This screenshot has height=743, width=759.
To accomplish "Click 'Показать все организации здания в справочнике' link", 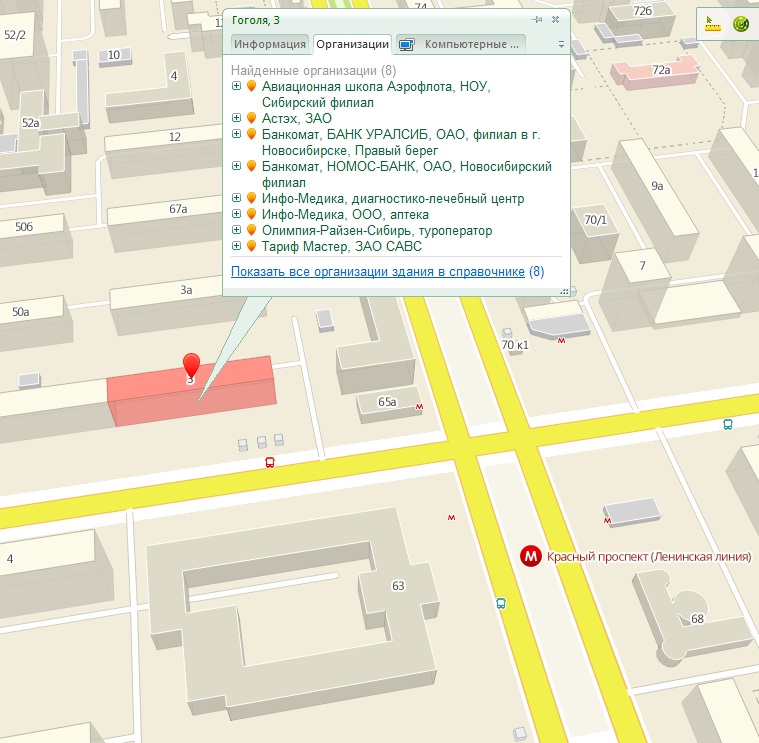I will (377, 271).
